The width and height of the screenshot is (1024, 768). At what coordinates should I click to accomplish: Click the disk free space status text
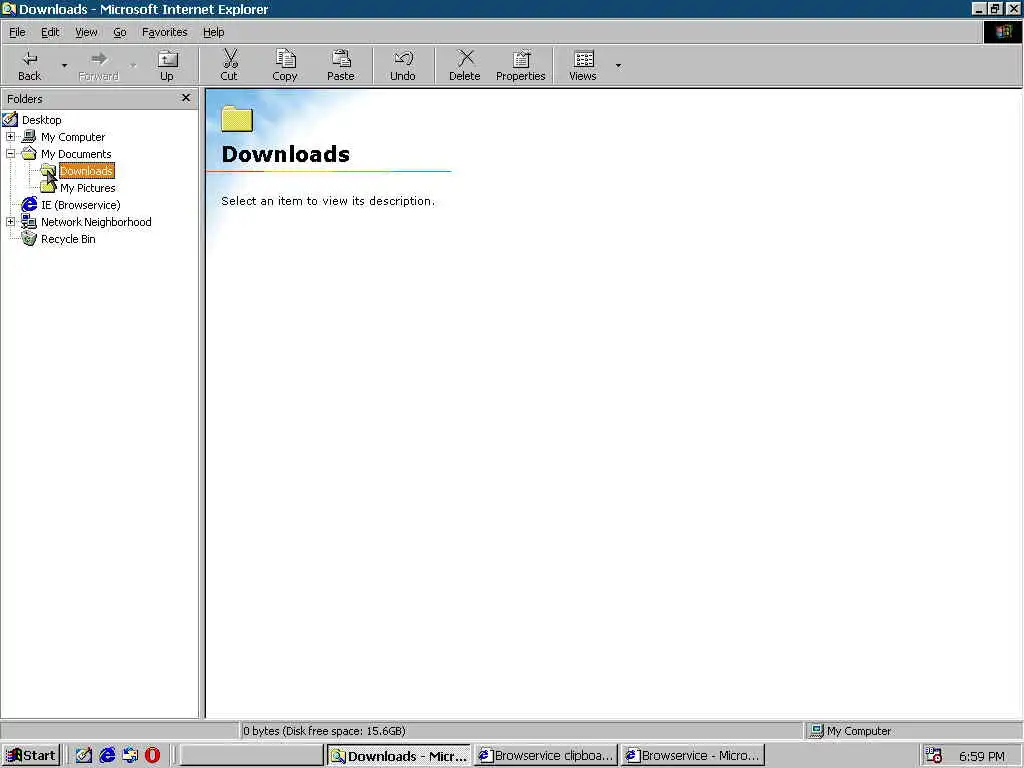[x=325, y=731]
